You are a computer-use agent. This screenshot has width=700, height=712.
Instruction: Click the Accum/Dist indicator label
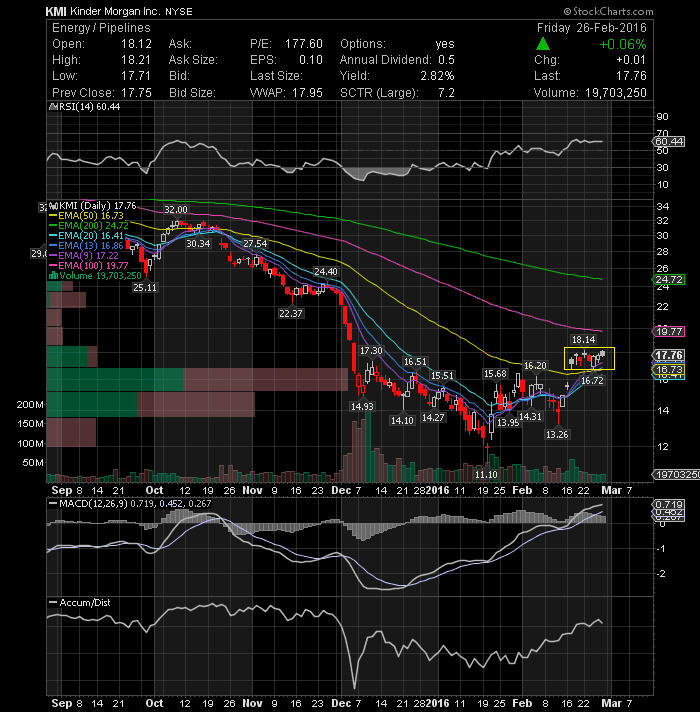(x=79, y=603)
